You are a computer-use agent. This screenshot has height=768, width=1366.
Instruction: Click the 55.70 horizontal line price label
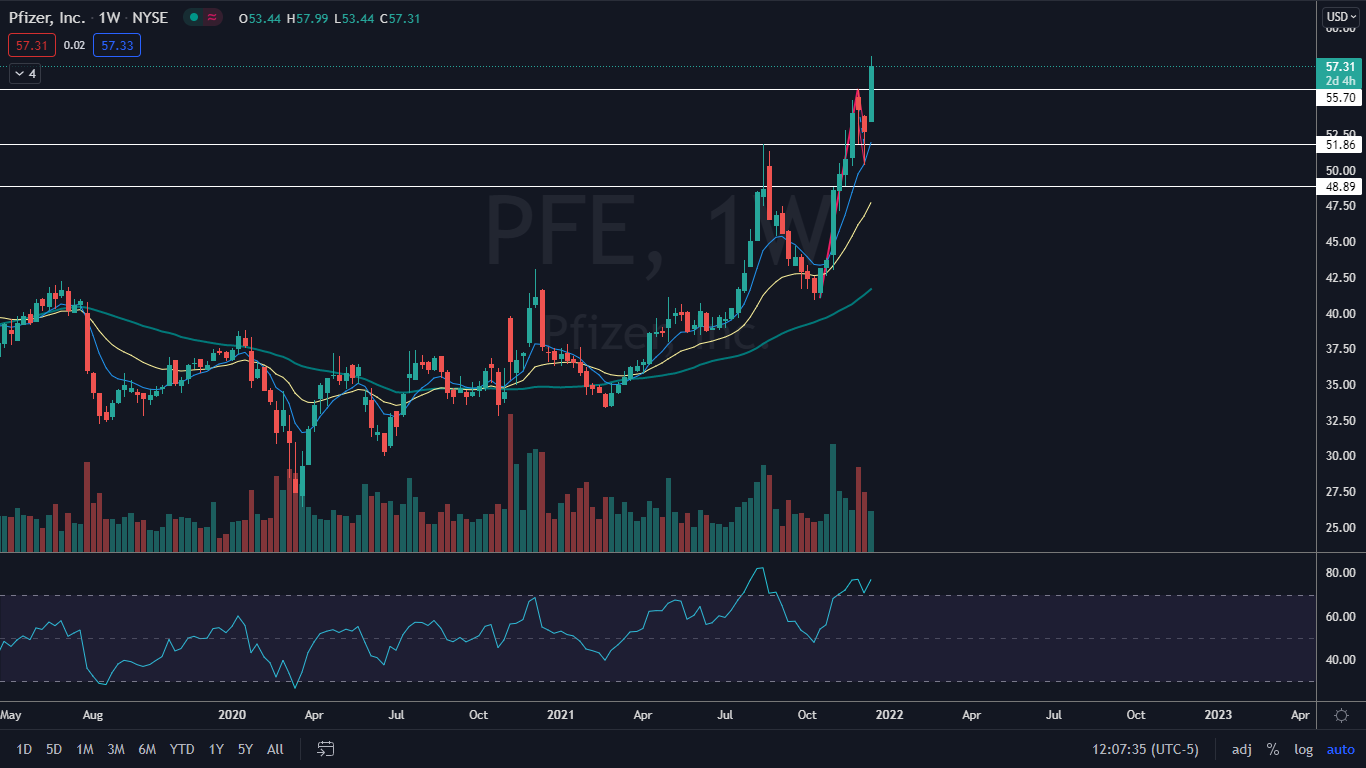pos(1340,98)
